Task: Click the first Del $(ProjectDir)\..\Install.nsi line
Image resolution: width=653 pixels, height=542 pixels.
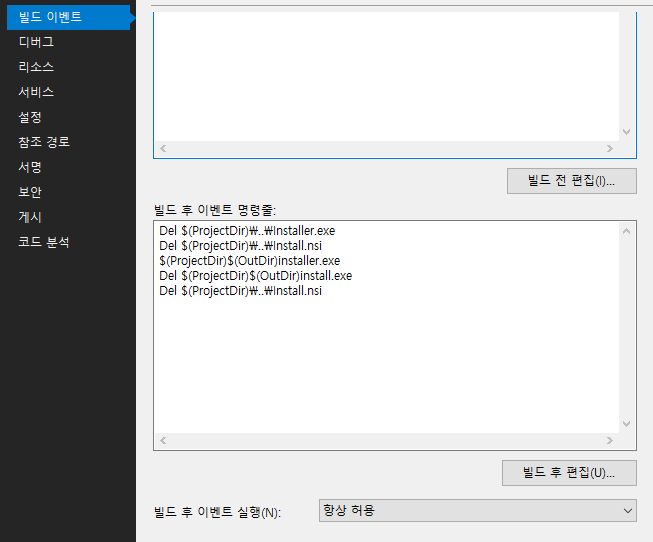Action: point(240,246)
